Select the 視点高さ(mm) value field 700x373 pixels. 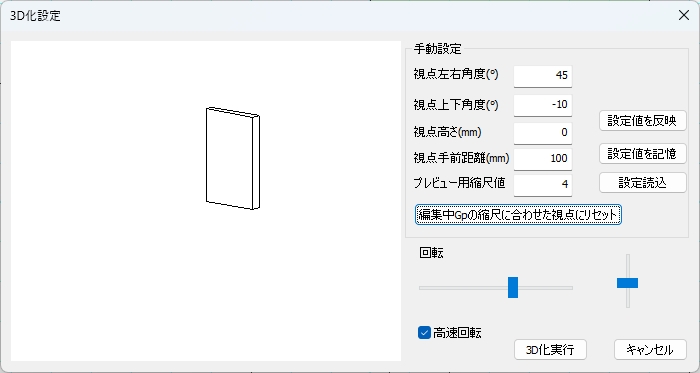[543, 133]
